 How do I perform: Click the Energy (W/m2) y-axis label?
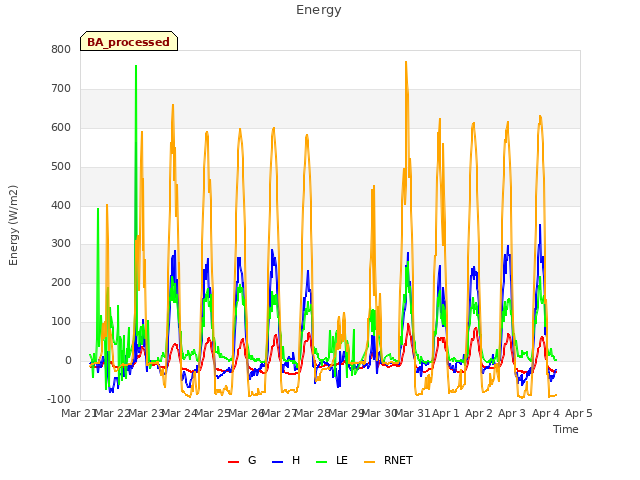pyautogui.click(x=13, y=225)
